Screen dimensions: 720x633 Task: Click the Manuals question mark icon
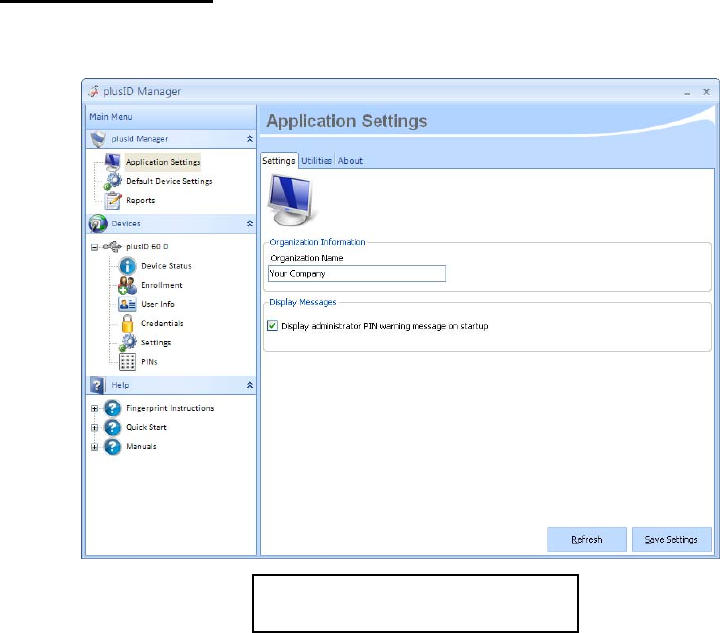point(112,447)
